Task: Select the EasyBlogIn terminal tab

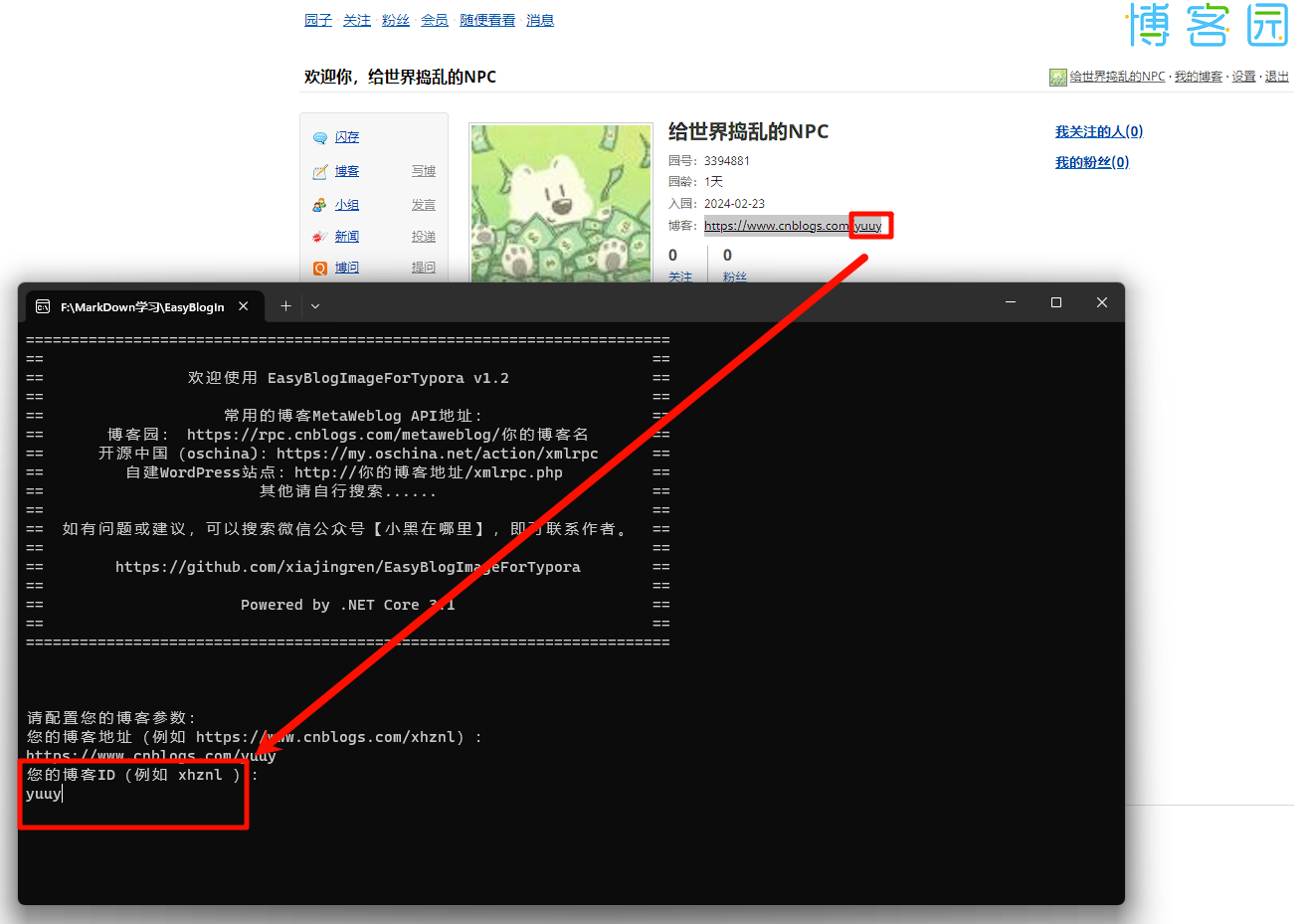Action: [x=145, y=306]
